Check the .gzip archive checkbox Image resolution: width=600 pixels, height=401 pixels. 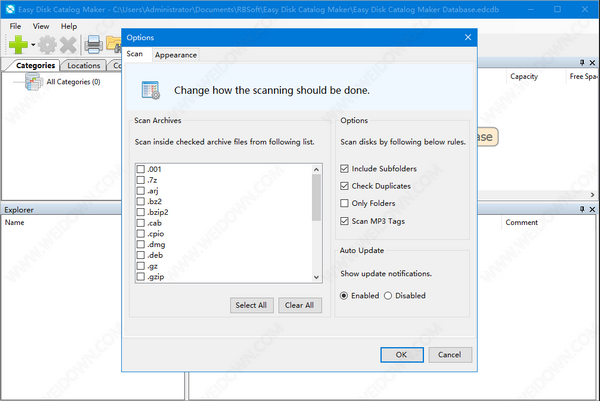141,276
